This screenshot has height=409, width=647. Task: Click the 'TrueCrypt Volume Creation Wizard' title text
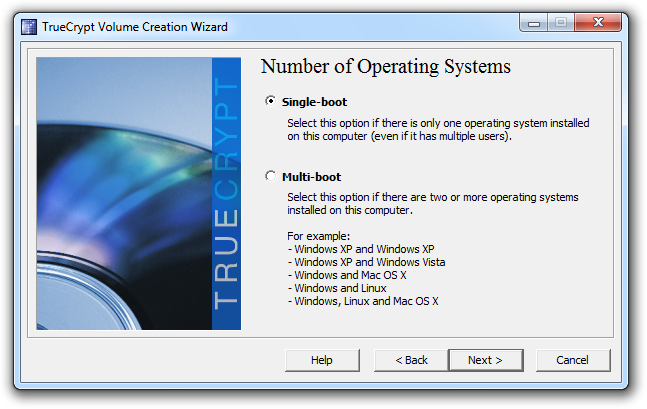point(135,27)
